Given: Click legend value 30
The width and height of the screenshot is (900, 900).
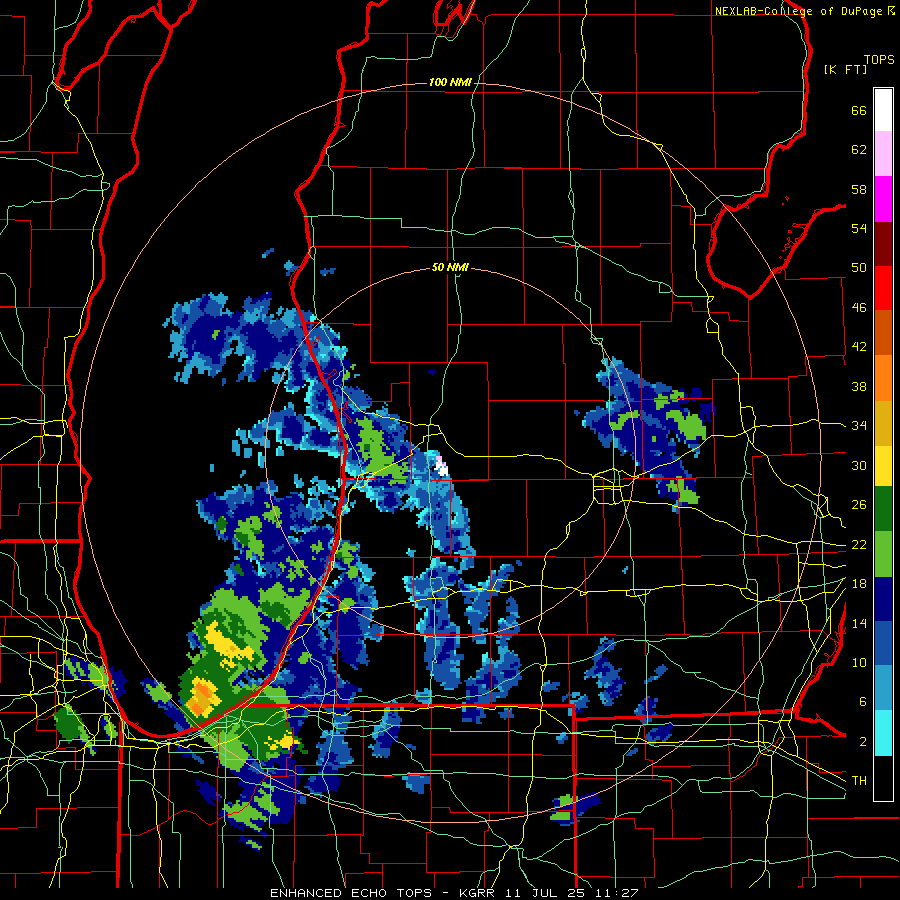Looking at the screenshot, I should coord(859,465).
